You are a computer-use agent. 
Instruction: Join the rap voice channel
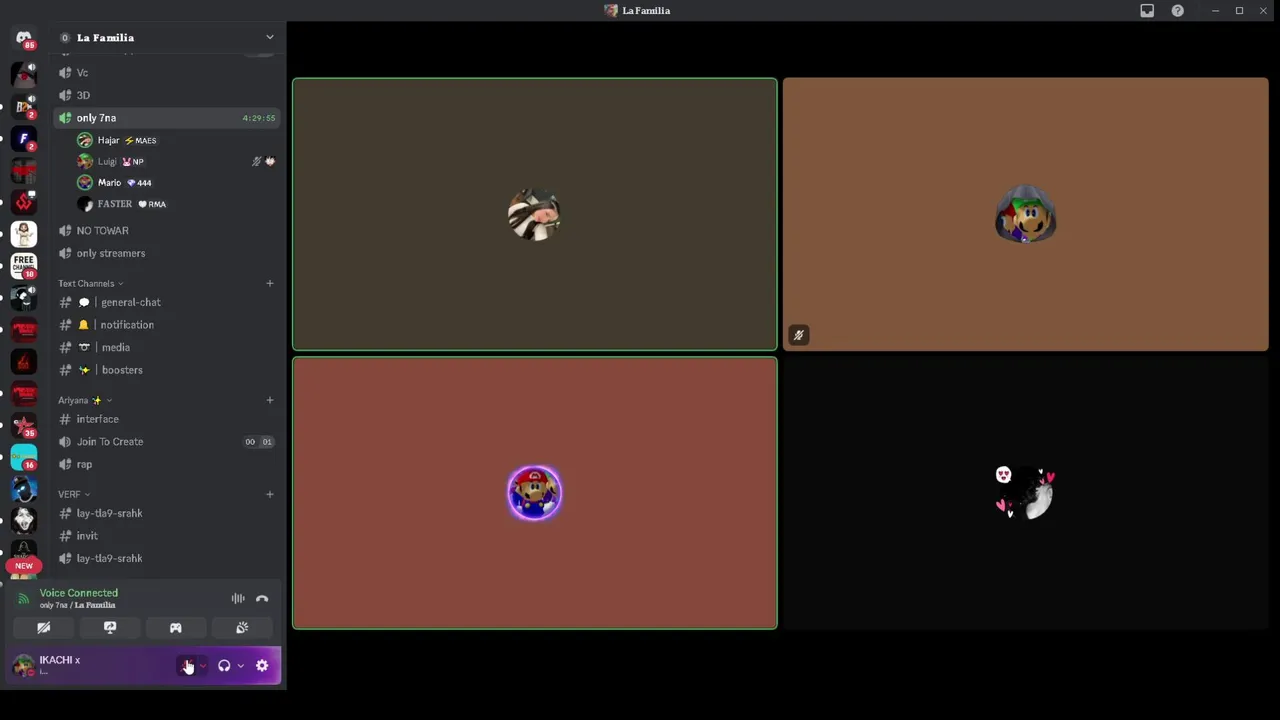pos(165,464)
